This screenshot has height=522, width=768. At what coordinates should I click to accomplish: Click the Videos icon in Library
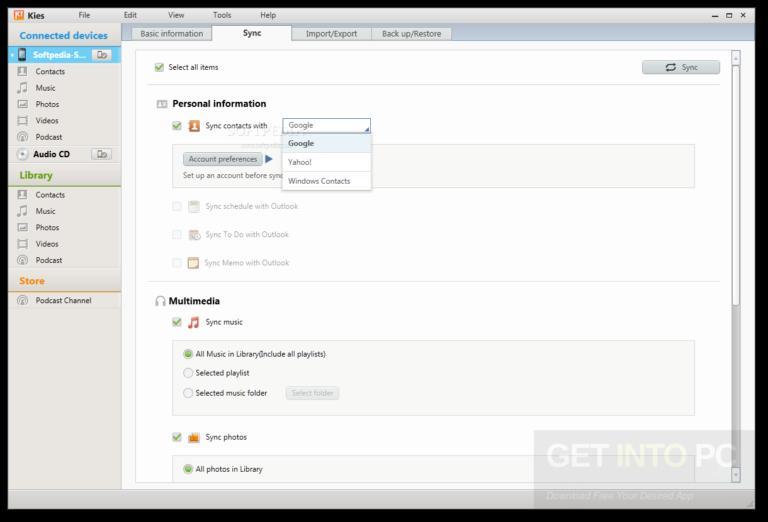[22, 244]
